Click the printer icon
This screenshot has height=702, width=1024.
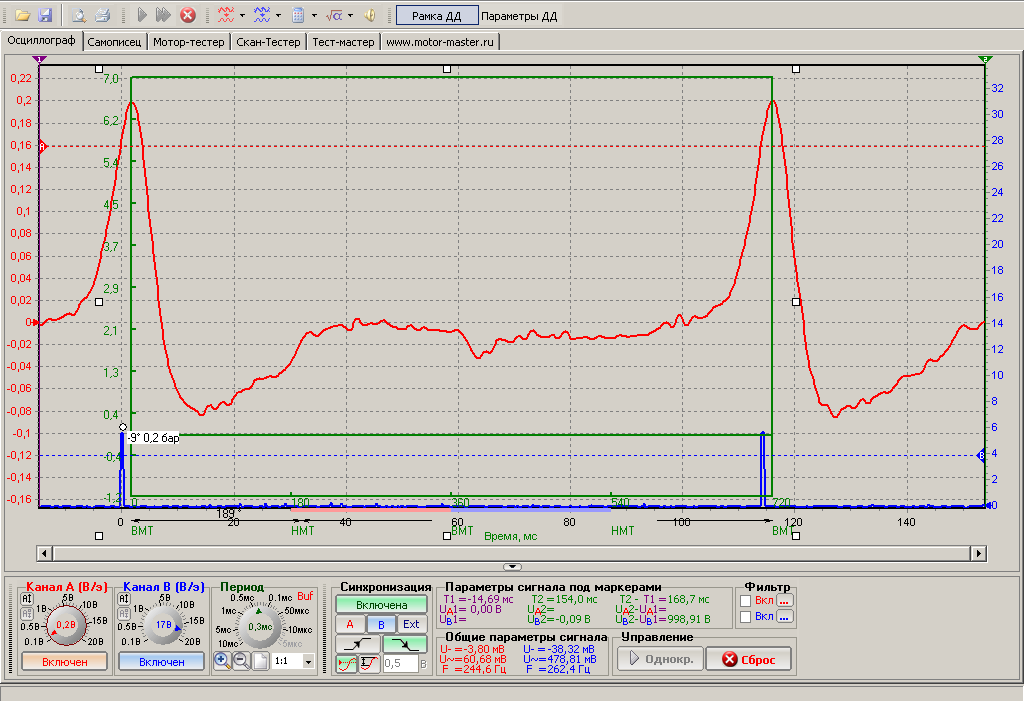[102, 15]
